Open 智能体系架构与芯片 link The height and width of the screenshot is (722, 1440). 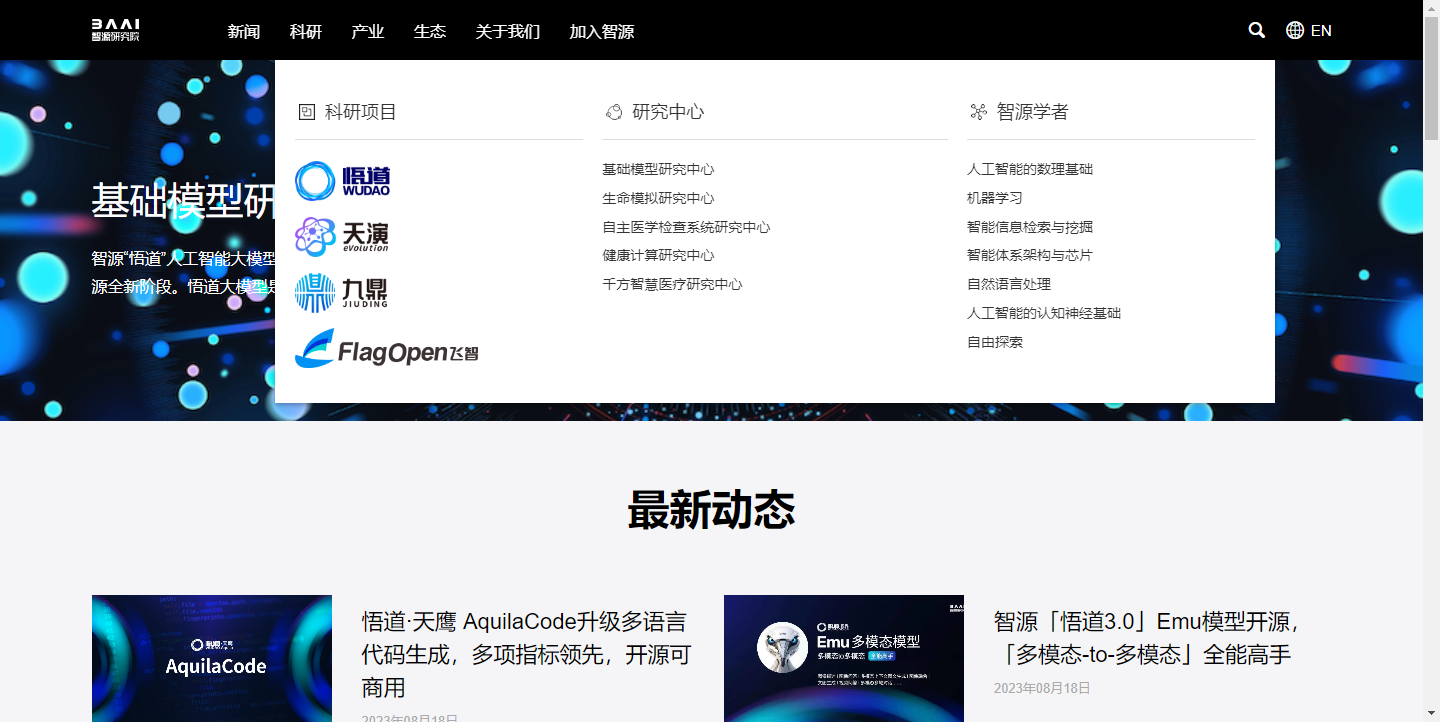click(1030, 255)
